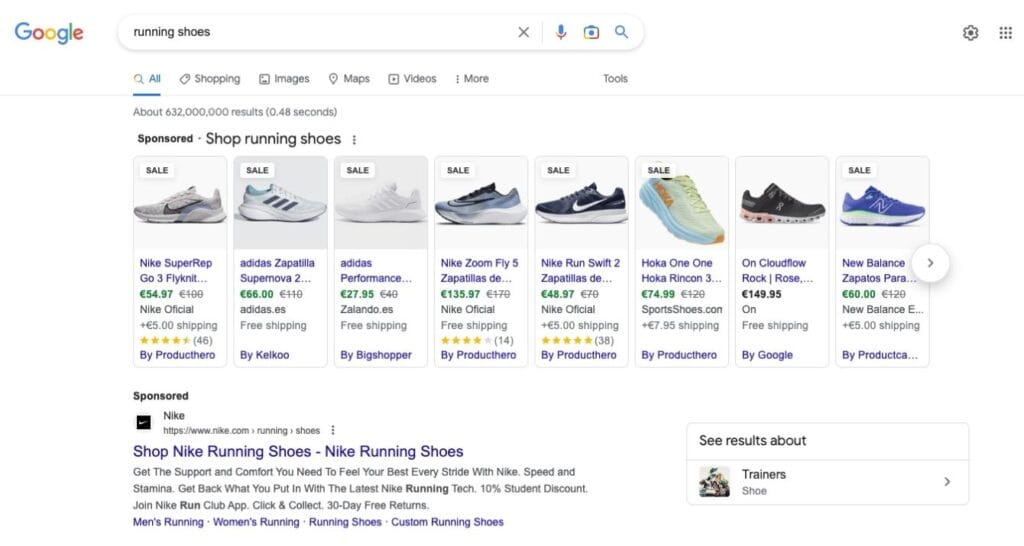Select the All results tab
The height and width of the screenshot is (546, 1024).
[148, 79]
